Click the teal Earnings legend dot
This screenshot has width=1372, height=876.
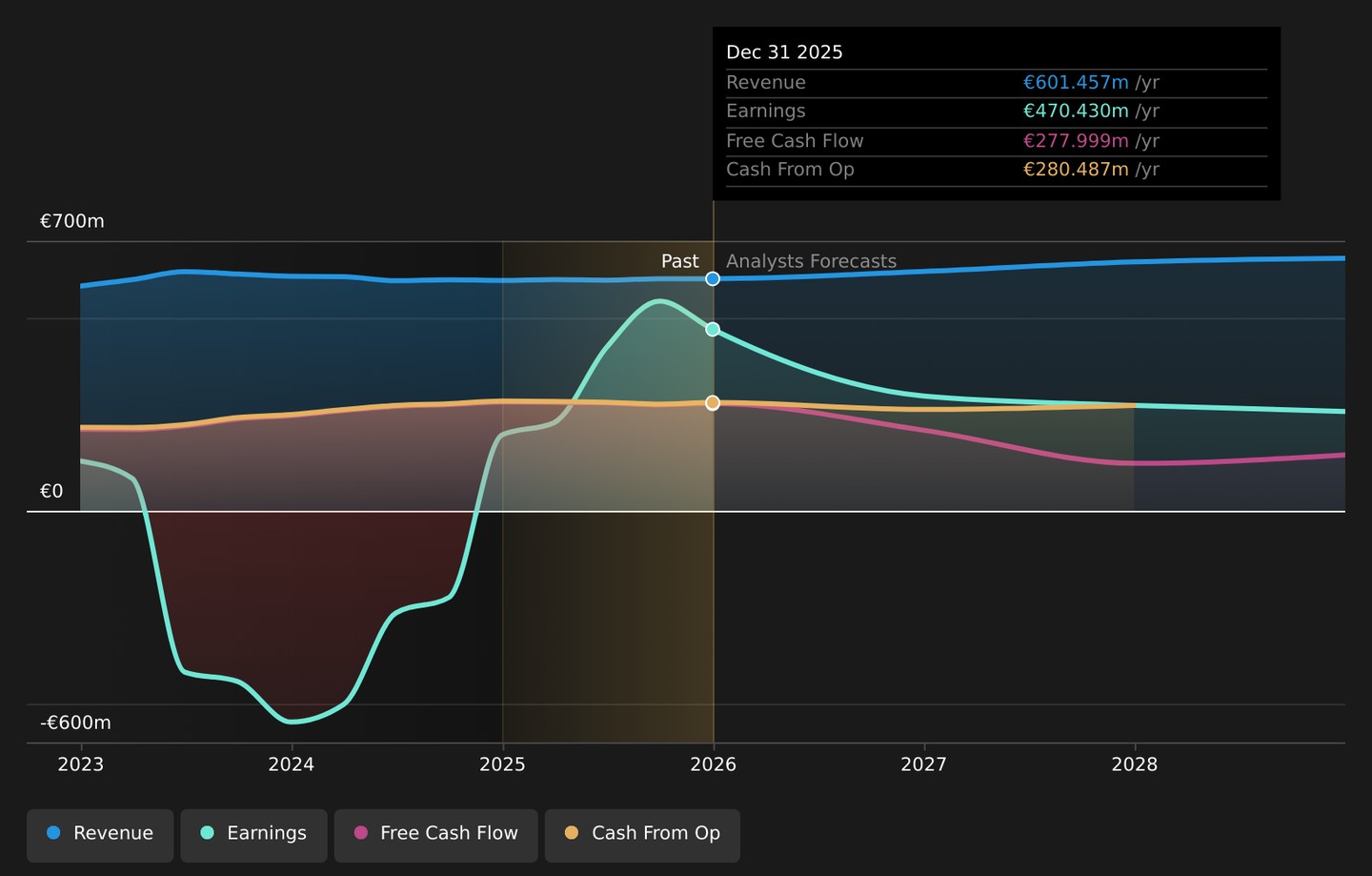207,833
